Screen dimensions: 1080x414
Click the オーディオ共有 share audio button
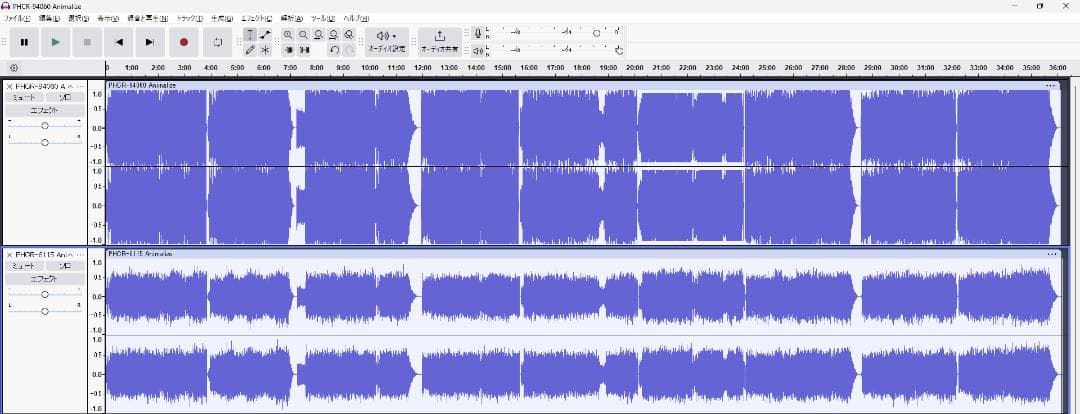pyautogui.click(x=439, y=42)
